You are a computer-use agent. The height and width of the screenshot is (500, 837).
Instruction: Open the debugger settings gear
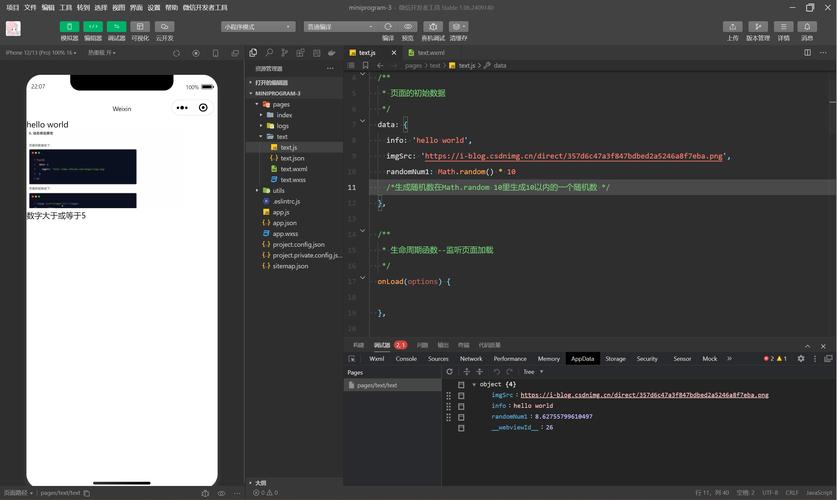801,359
